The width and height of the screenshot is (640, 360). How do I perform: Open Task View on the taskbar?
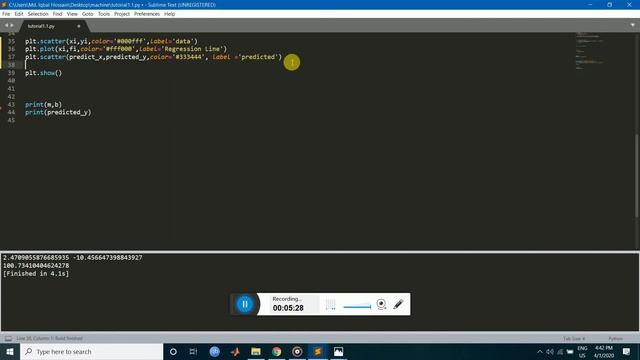tap(193, 351)
